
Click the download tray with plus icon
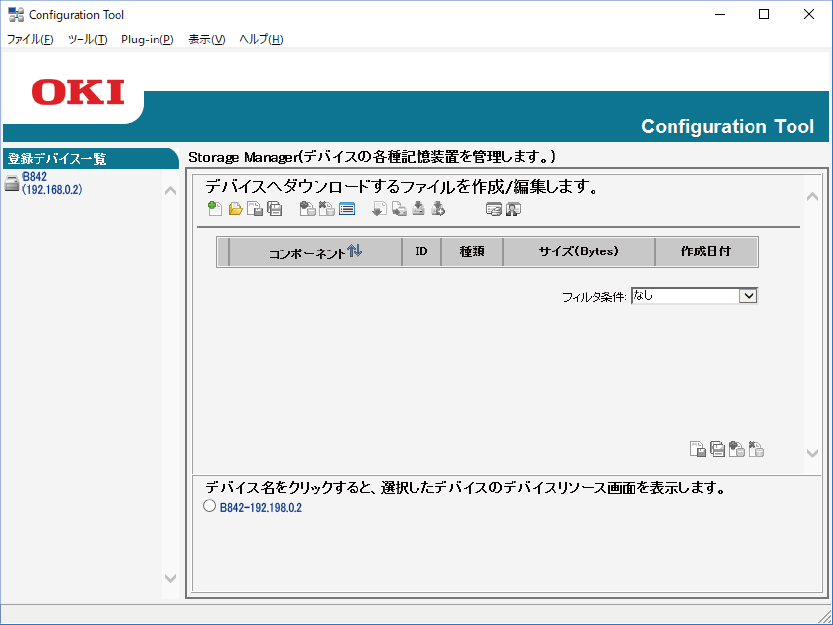(x=438, y=208)
